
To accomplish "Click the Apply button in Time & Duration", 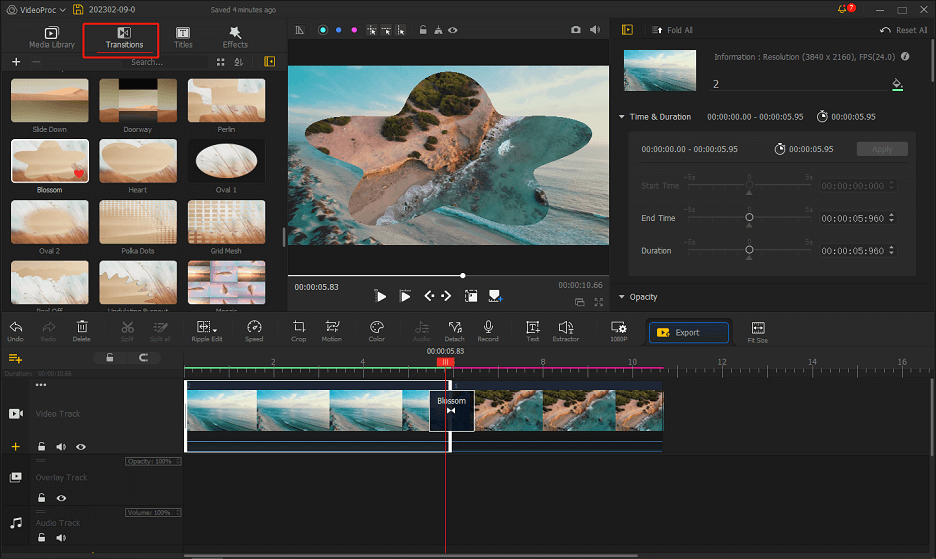I will (x=882, y=149).
